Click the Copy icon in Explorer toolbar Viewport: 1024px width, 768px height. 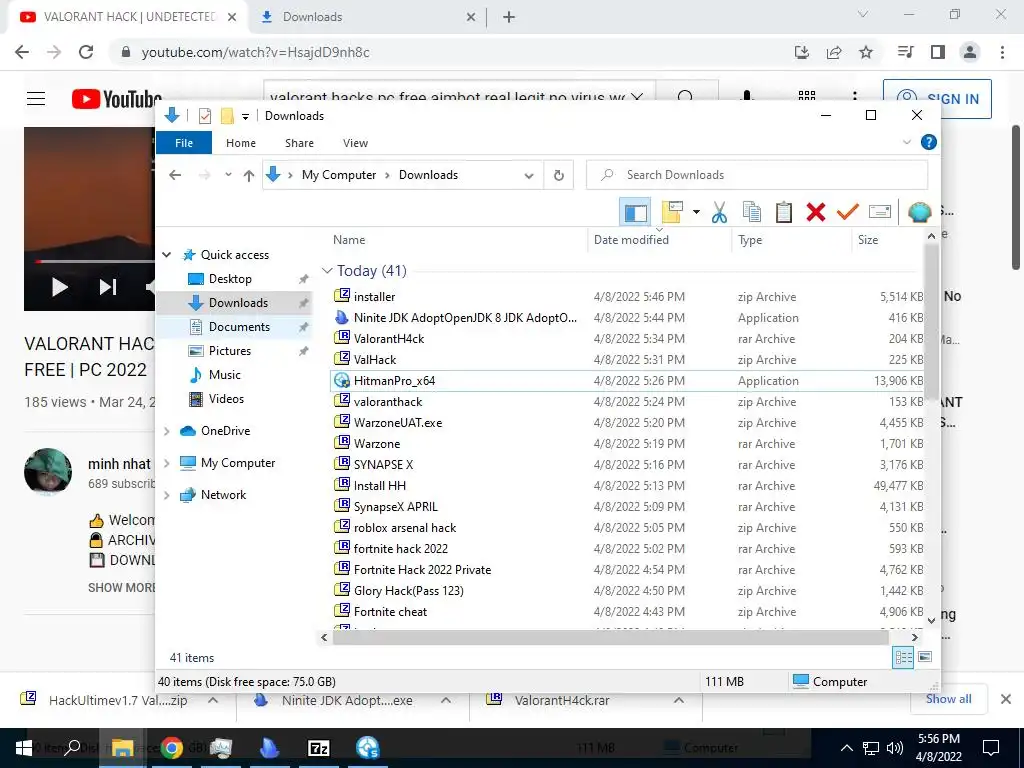[x=752, y=212]
